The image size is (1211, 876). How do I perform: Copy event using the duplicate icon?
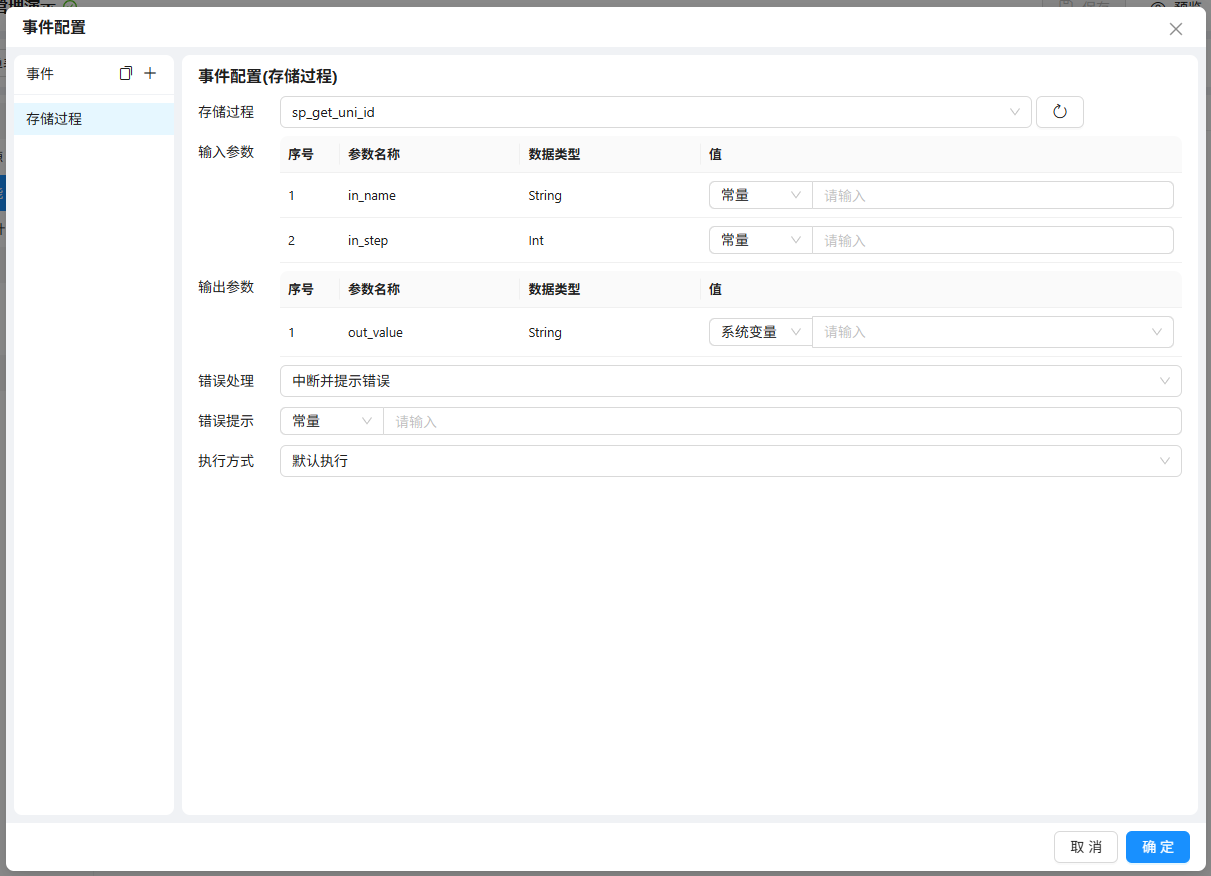coord(126,73)
